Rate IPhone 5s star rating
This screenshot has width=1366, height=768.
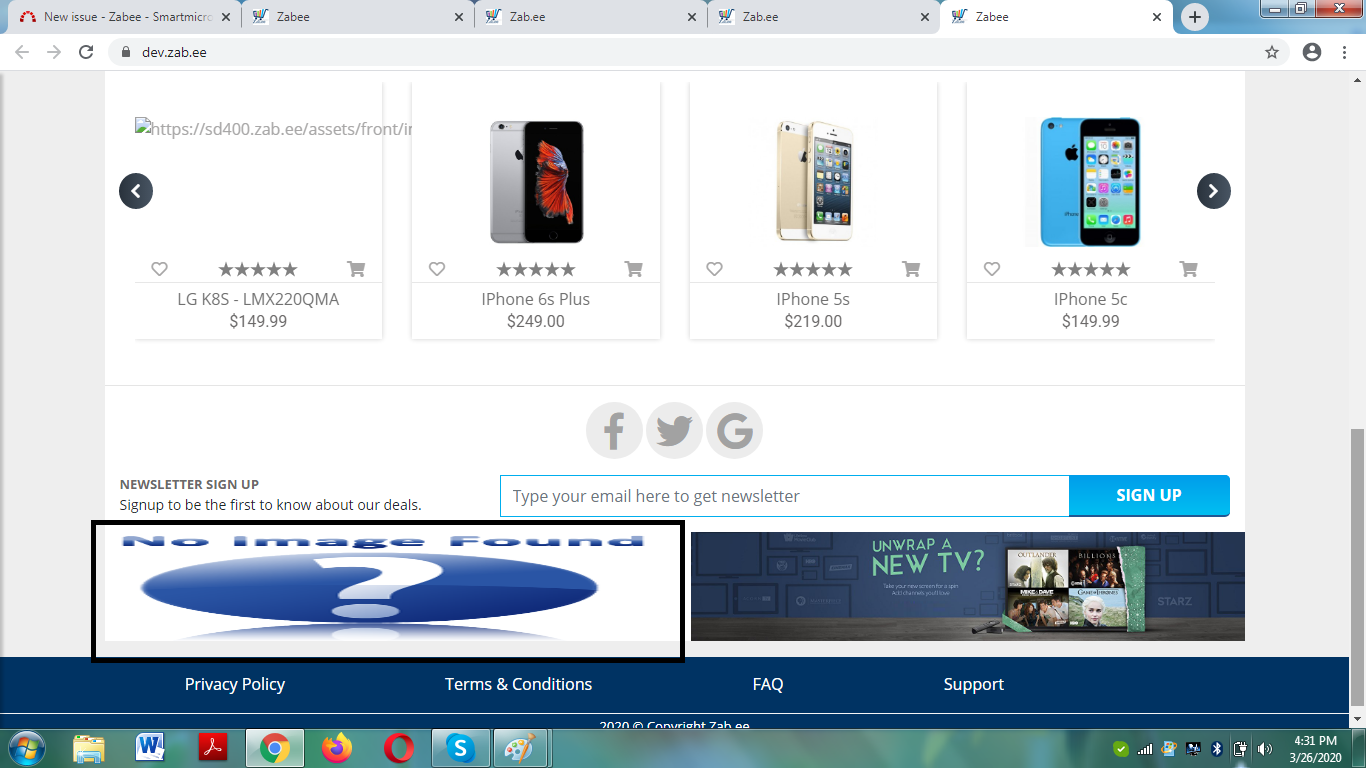tap(813, 269)
